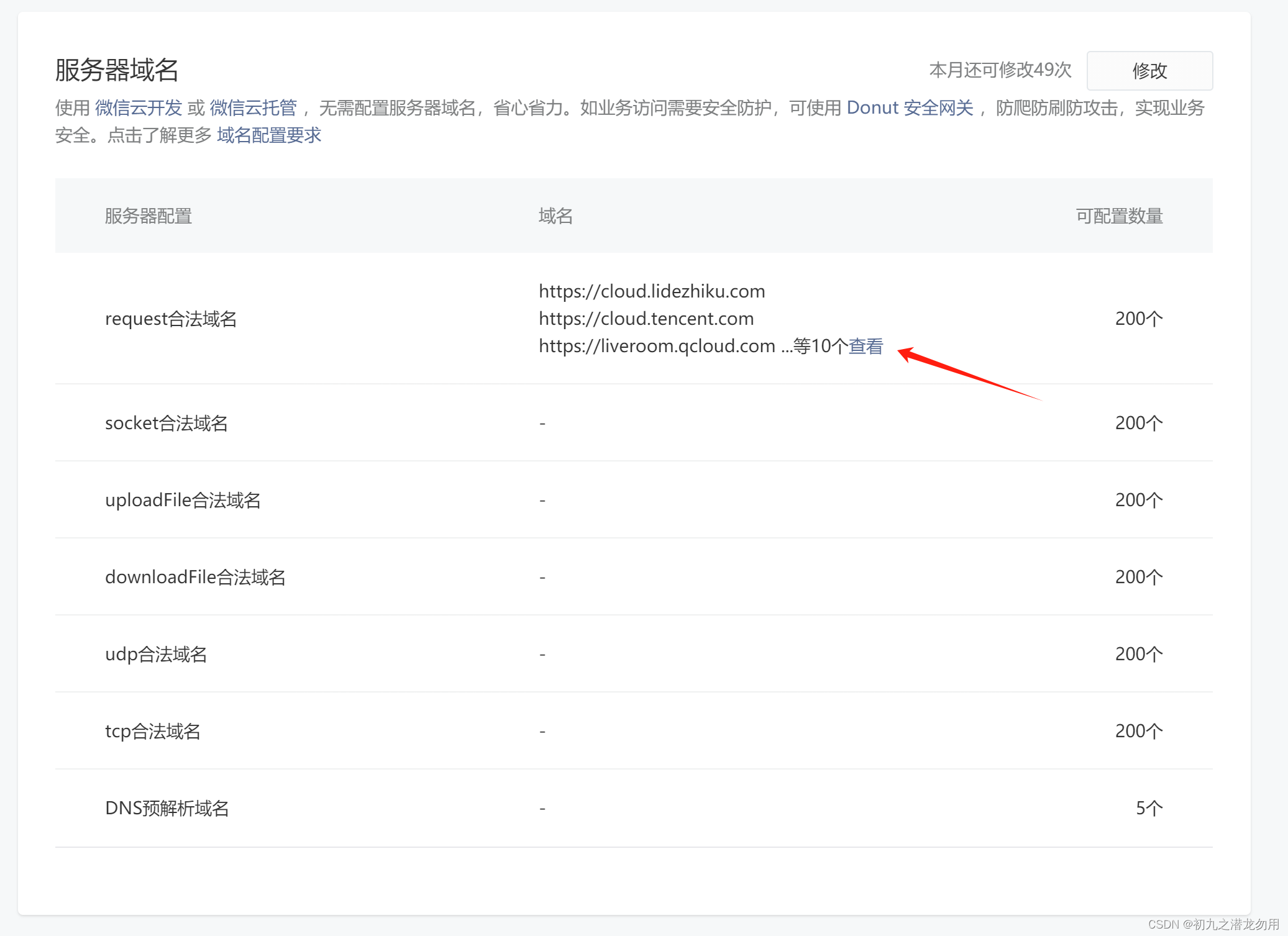The height and width of the screenshot is (936, 1288).
Task: Click the https://cloud.lidezhiku.com domain text
Action: [651, 291]
